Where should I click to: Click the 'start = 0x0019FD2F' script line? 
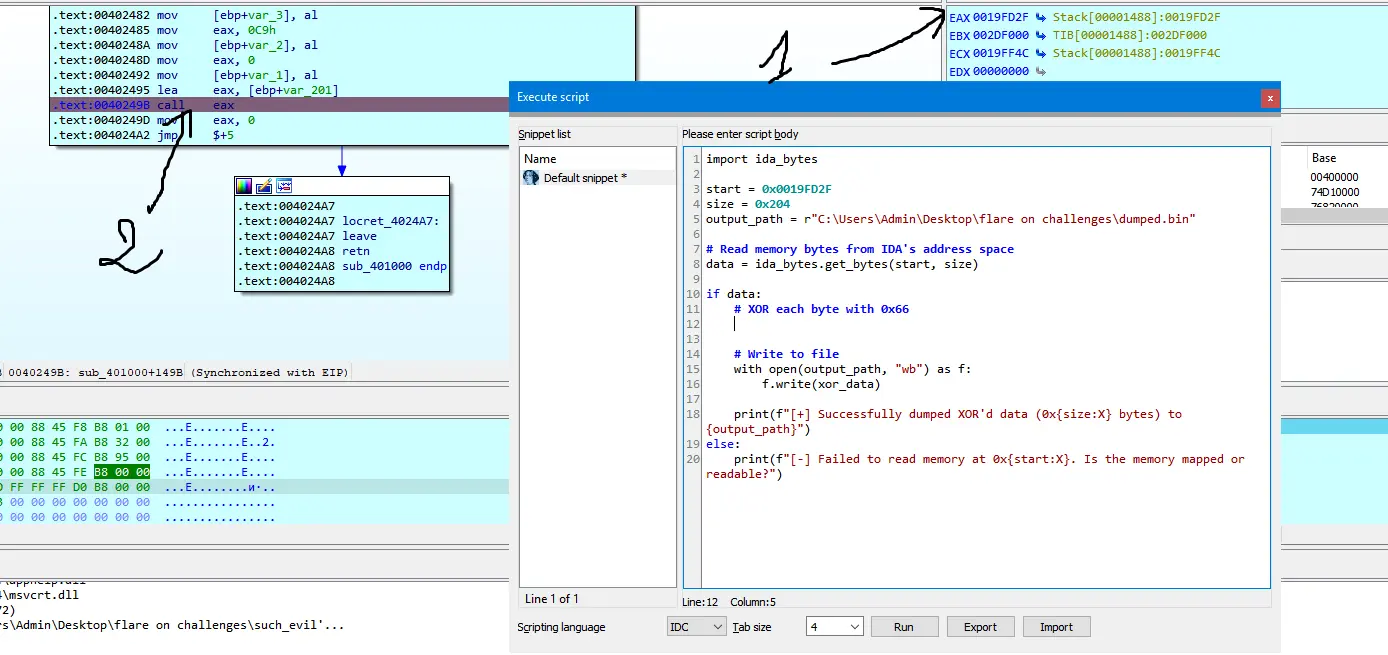[x=768, y=188]
